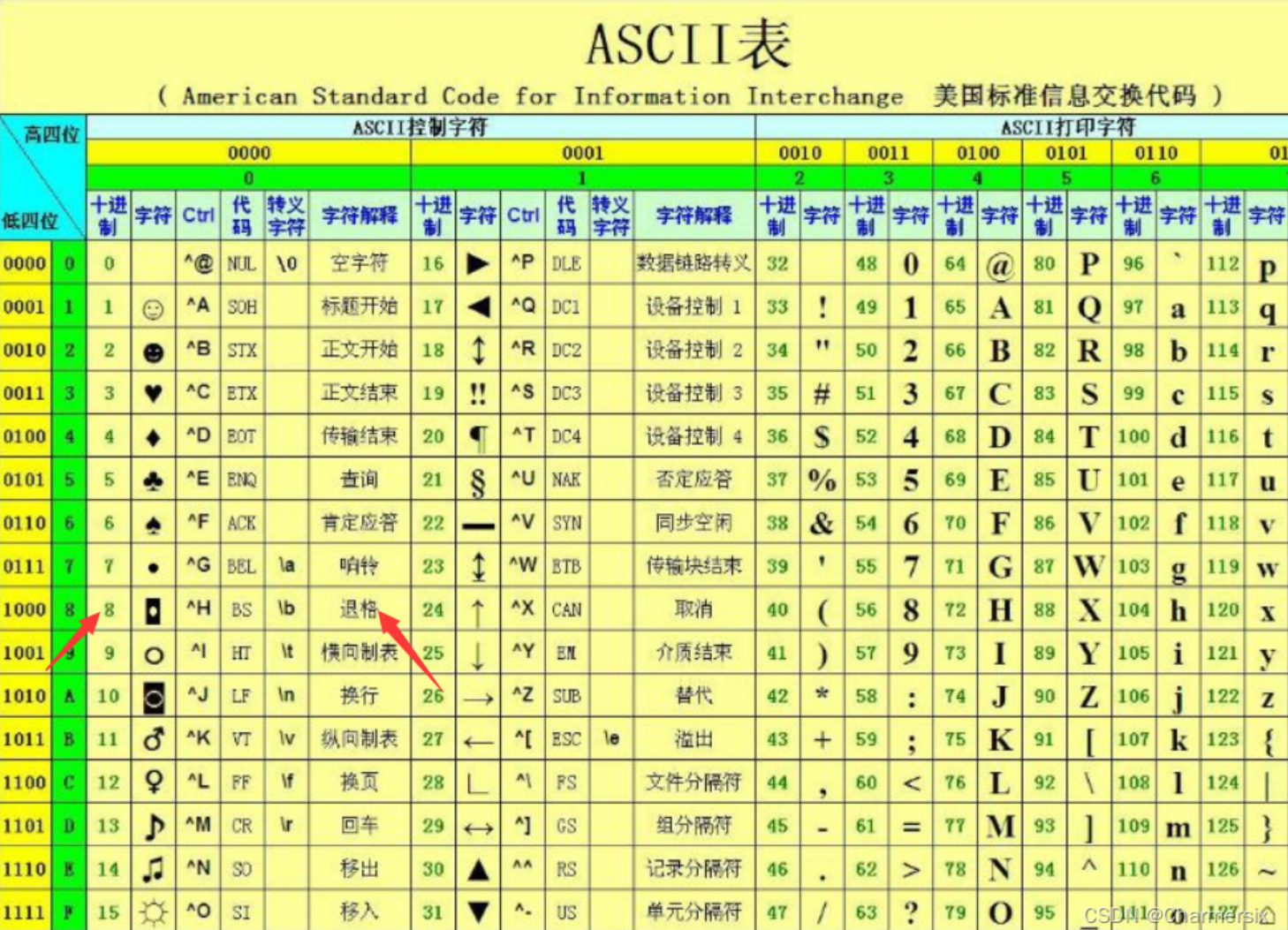Screen dimensions: 1288x930
Task: Click the decimal "65" cell
Action: (955, 306)
